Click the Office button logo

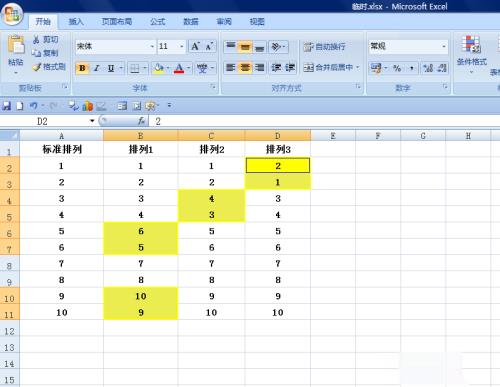click(x=12, y=15)
